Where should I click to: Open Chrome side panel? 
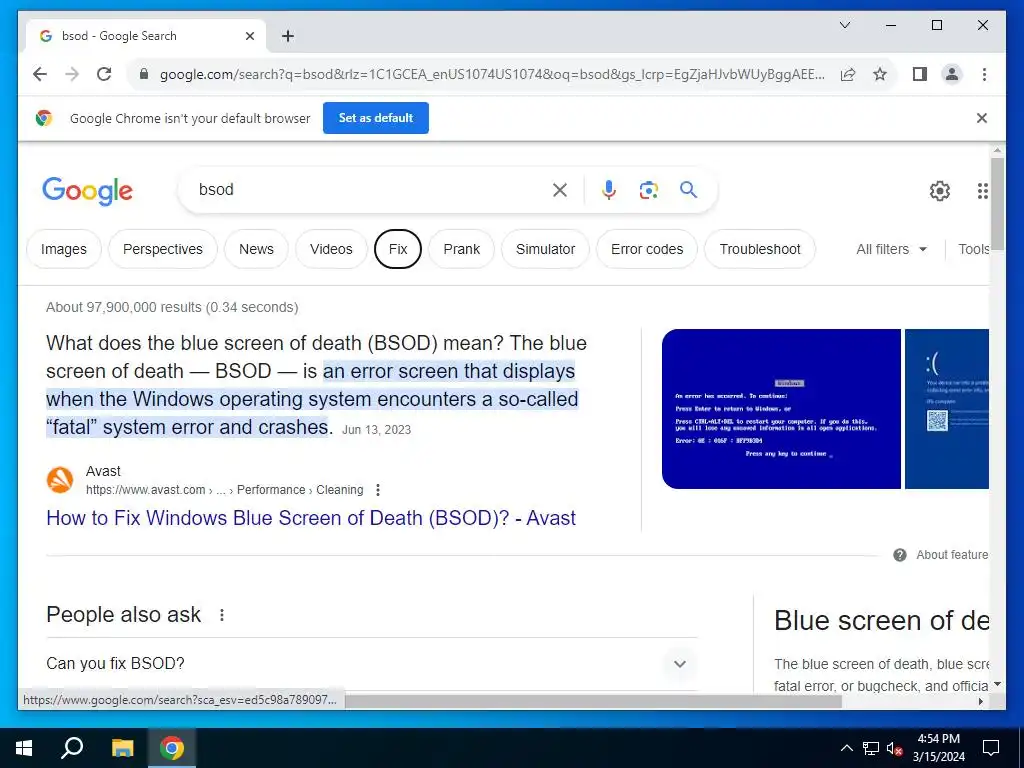click(x=920, y=74)
